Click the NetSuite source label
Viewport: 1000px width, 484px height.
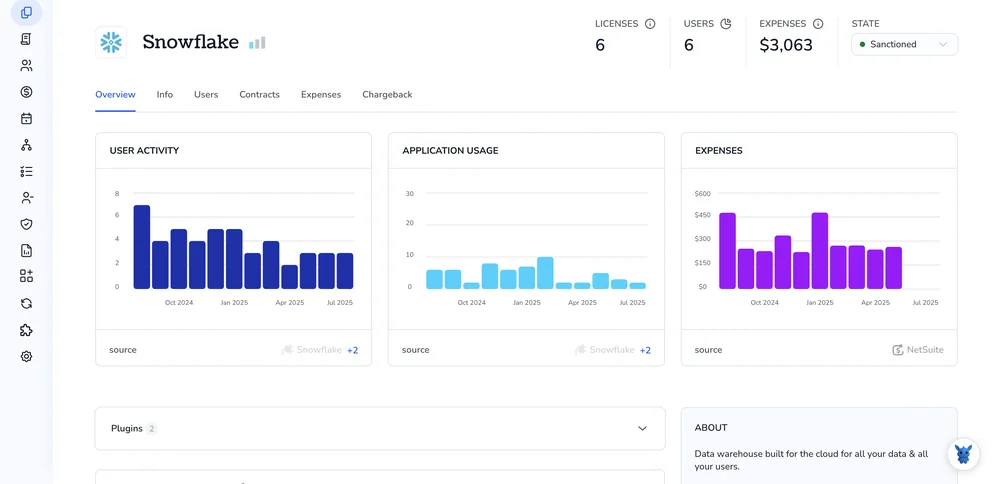[x=925, y=349]
